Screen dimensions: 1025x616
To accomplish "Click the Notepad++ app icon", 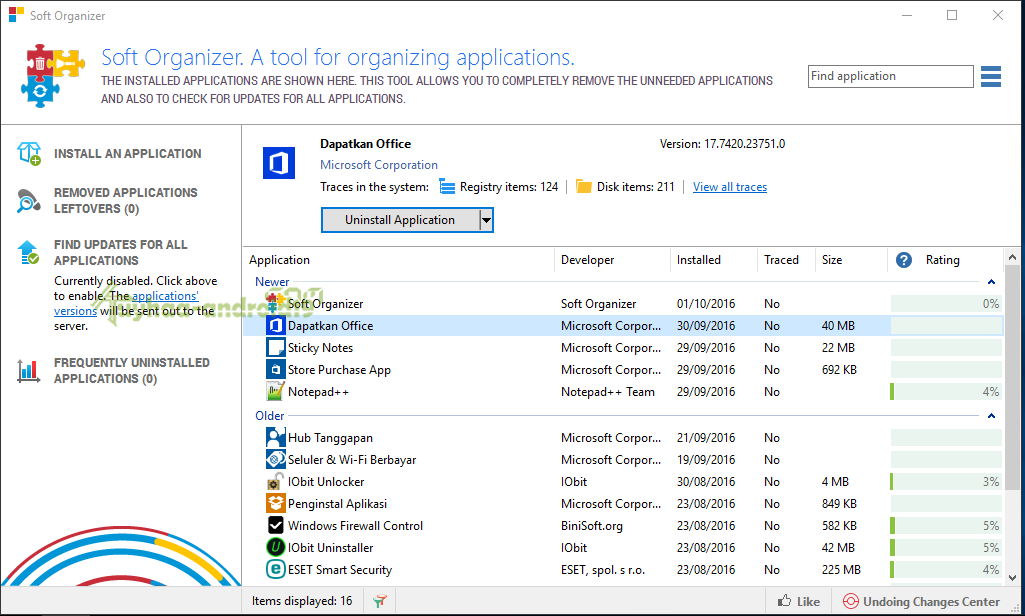I will [275, 392].
